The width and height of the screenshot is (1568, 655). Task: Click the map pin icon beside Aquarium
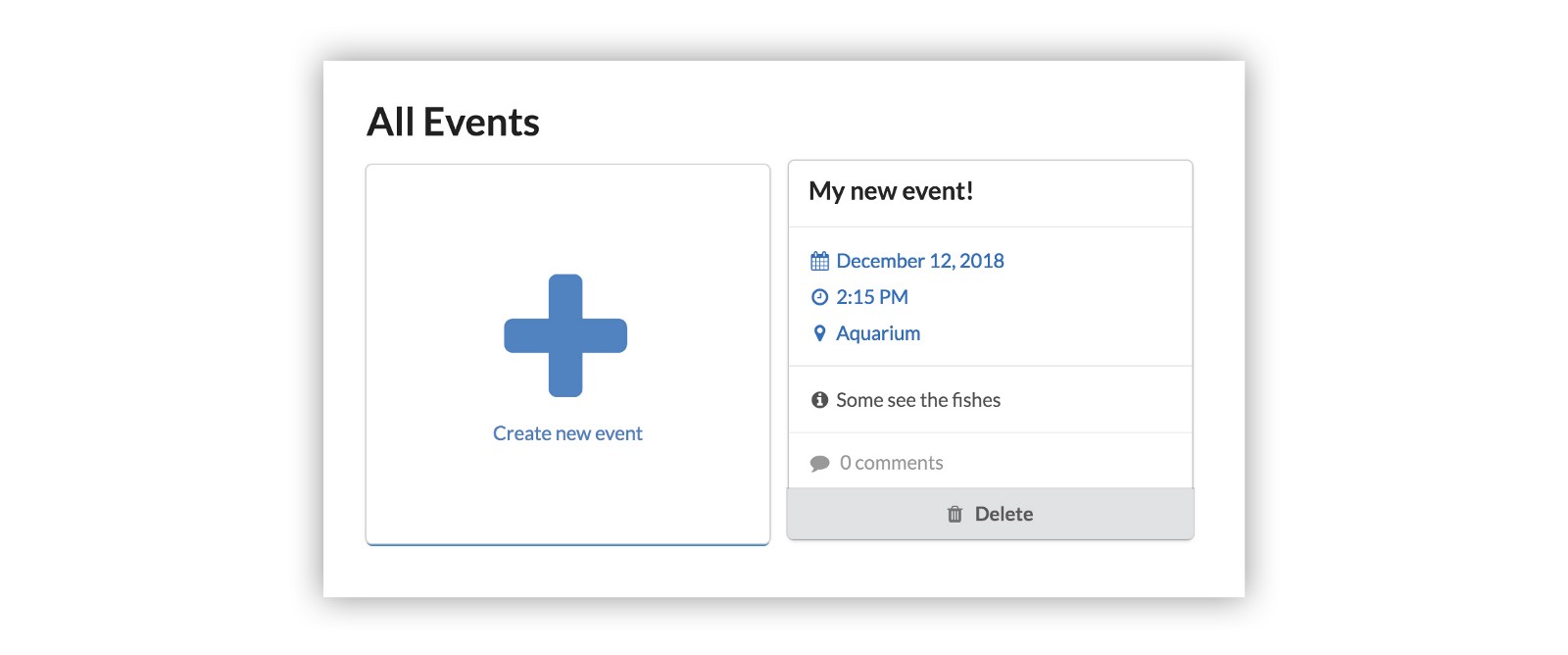[x=820, y=333]
